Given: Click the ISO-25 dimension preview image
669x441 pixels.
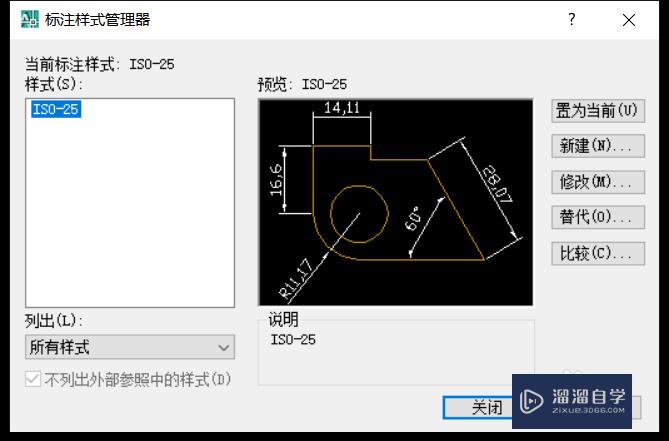Looking at the screenshot, I should [396, 202].
